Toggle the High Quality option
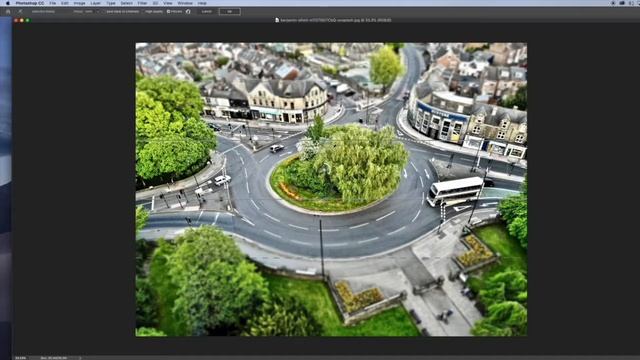The width and height of the screenshot is (640, 360). coord(154,11)
